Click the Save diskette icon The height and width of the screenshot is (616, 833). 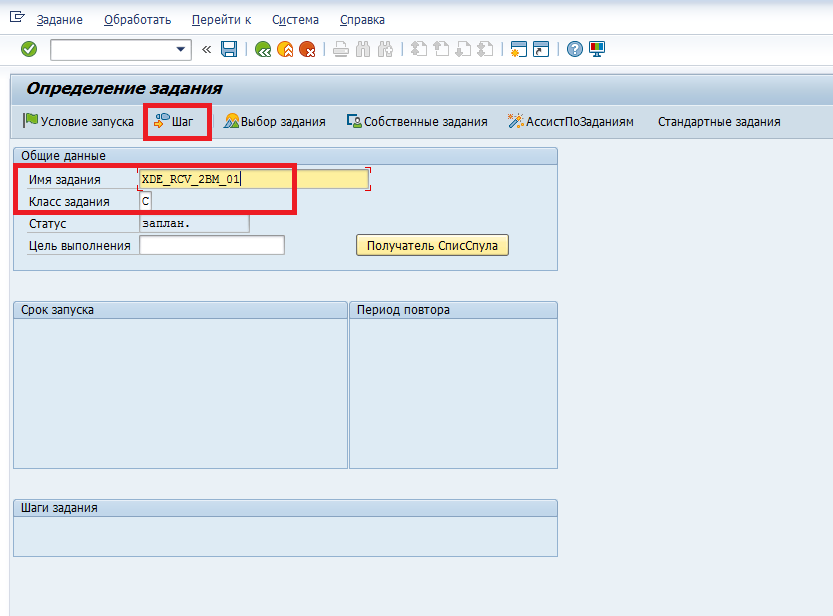pyautogui.click(x=229, y=49)
